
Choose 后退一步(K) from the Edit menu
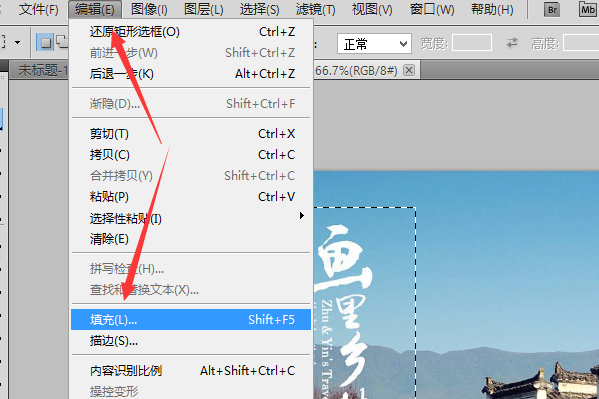point(191,73)
